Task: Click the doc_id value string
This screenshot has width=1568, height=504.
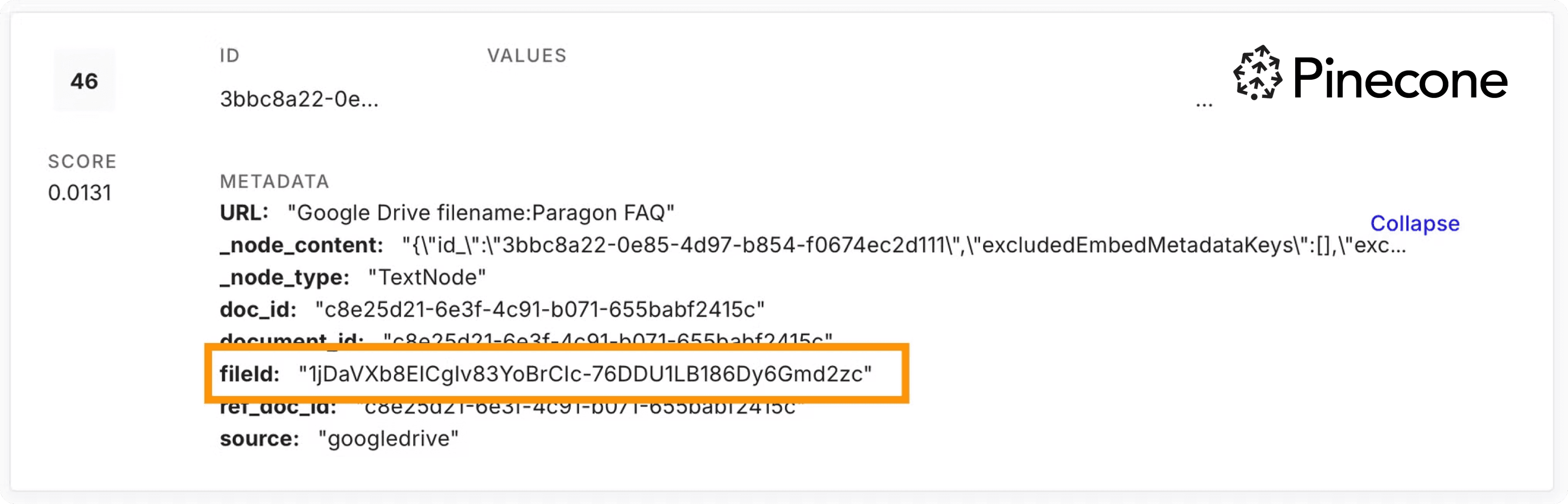Action: [540, 310]
